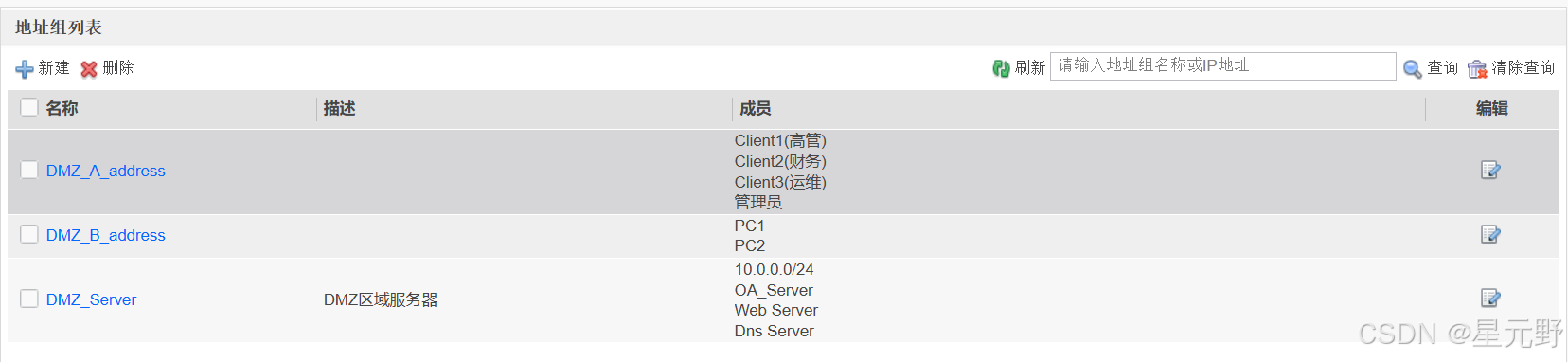1568x362 pixels.
Task: Click the 名称 column header
Action: (62, 108)
